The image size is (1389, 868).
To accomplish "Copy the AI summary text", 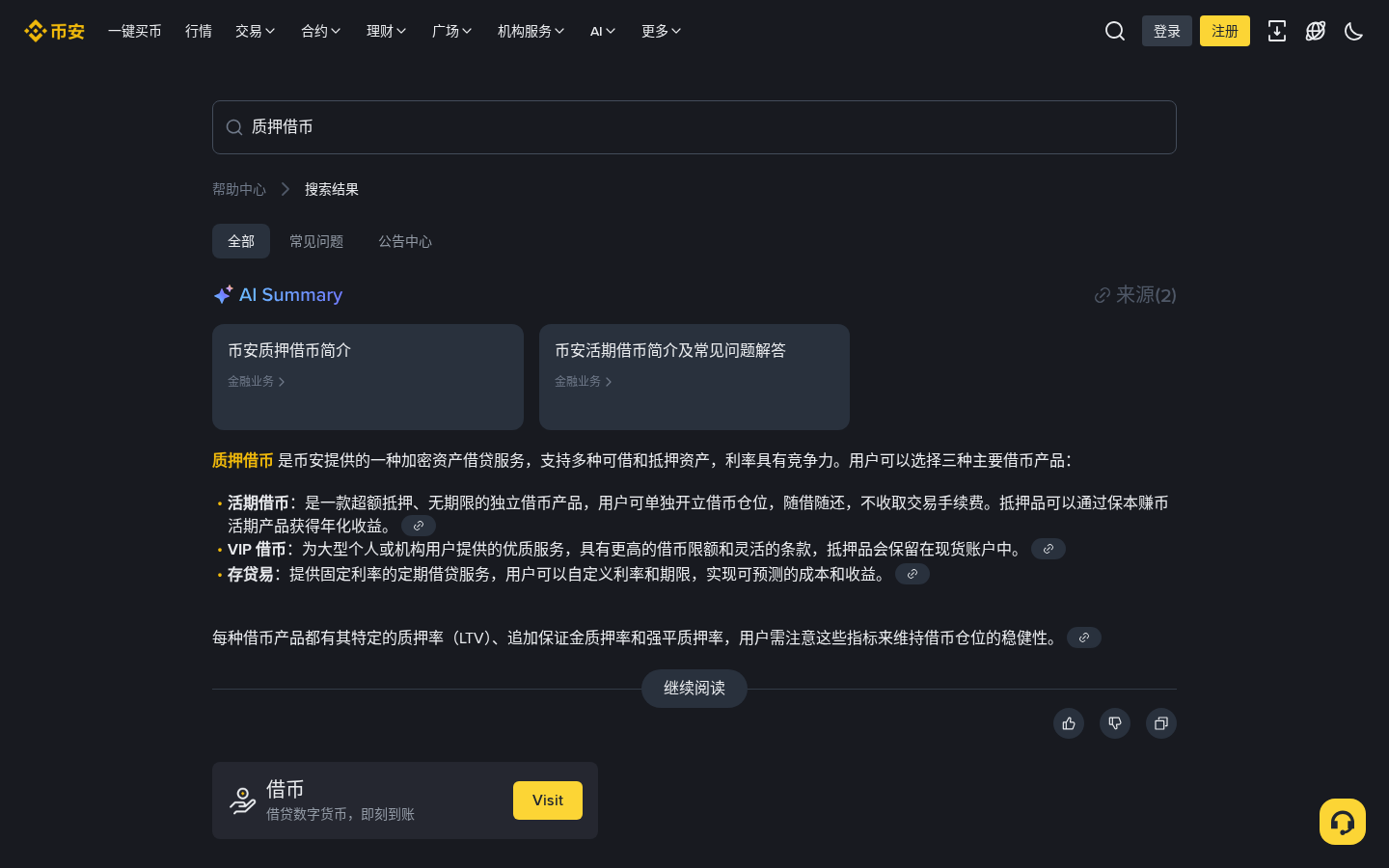I will pyautogui.click(x=1161, y=723).
